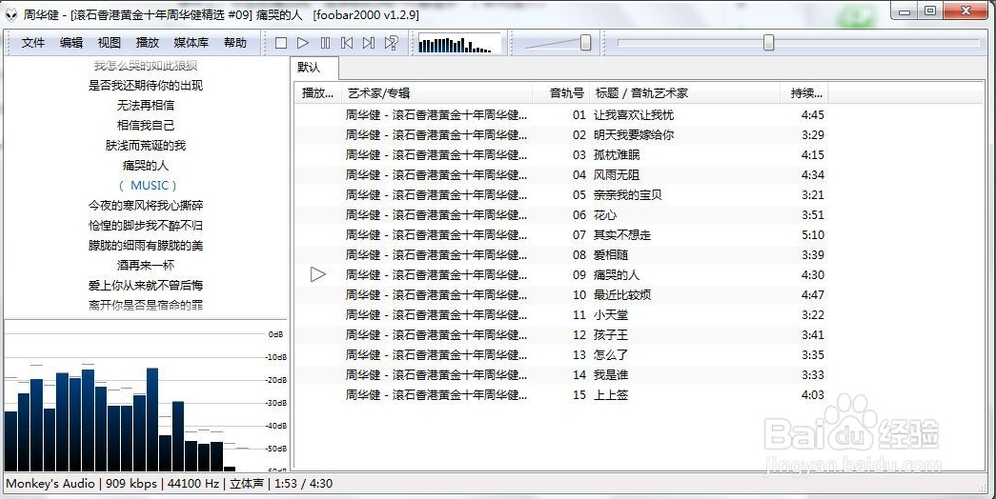Play a random track button
Viewport: 996px width, 499px height.
(x=391, y=43)
